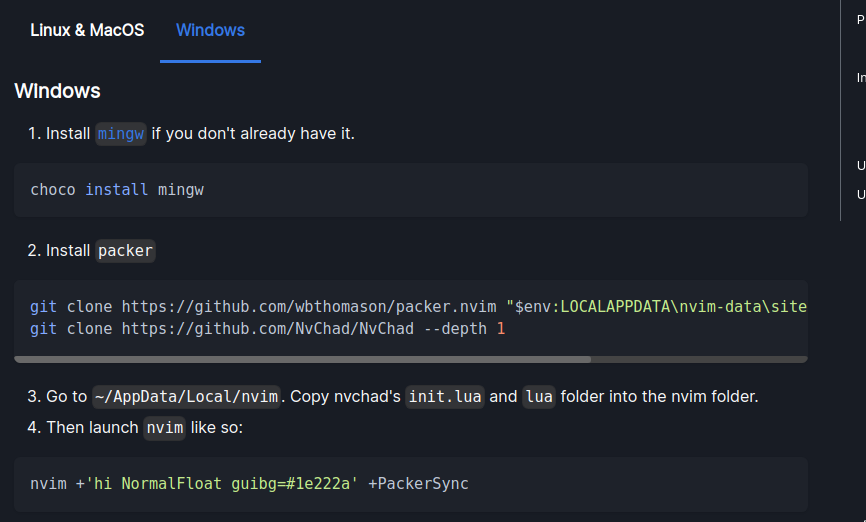The image size is (866, 522).
Task: Click the '~/AppData/Local/nvim' inline path
Action: (186, 397)
